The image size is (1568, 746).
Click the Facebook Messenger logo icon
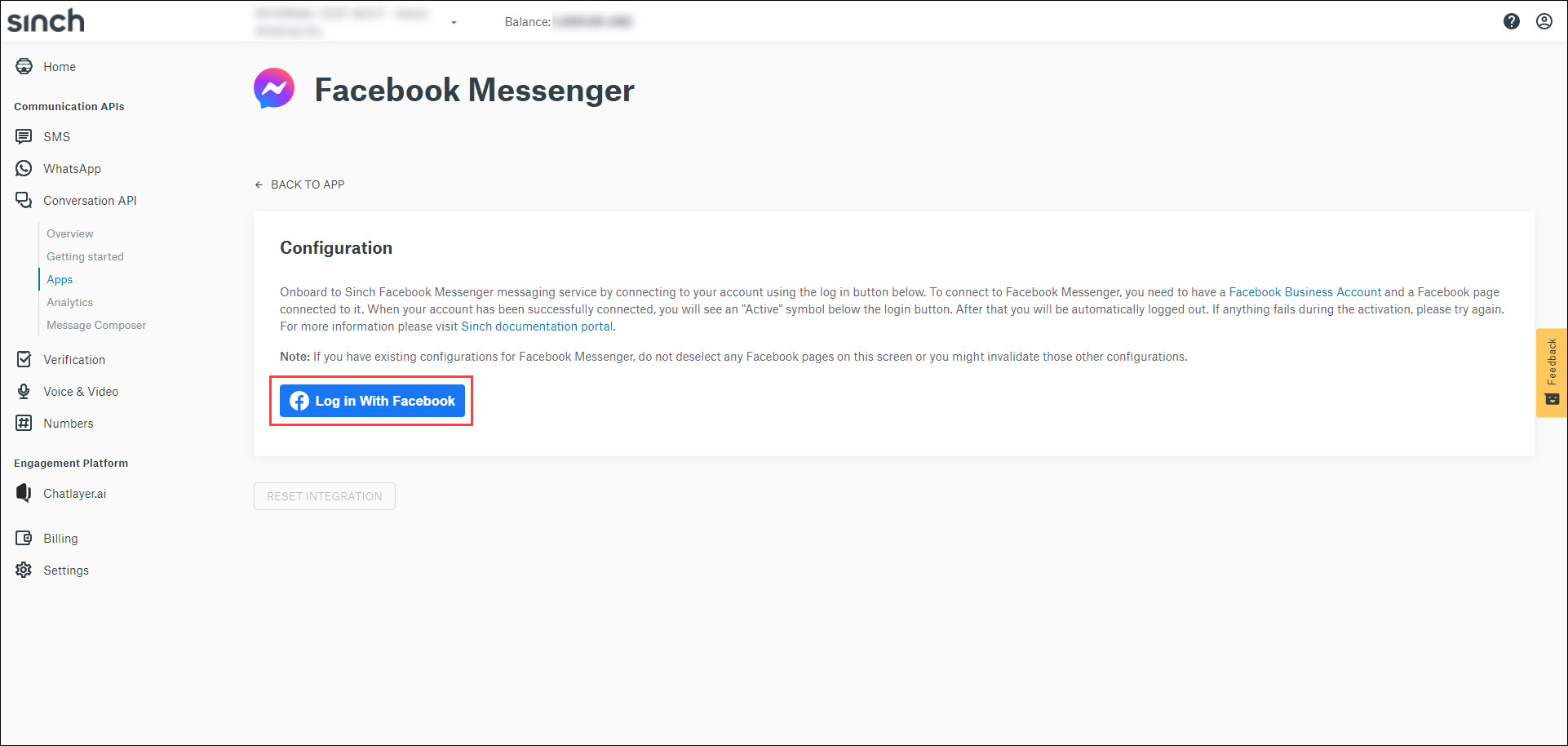[274, 88]
